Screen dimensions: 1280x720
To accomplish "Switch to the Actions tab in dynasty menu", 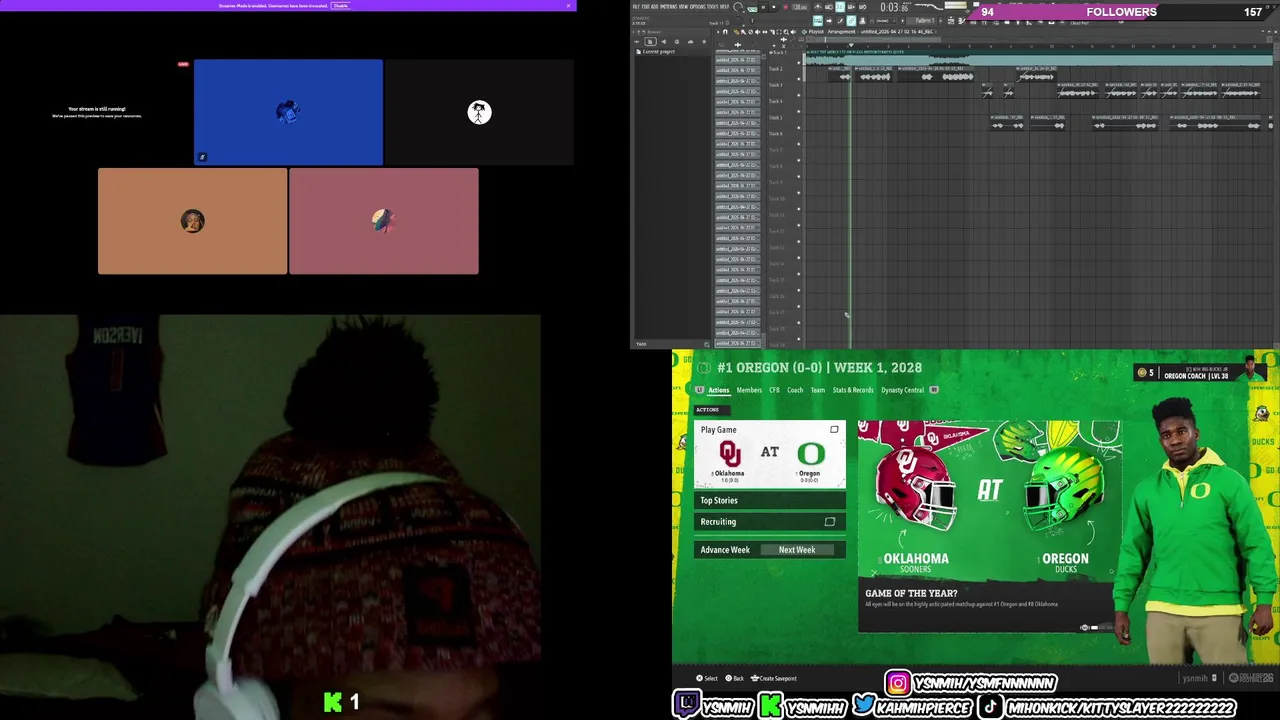I will point(719,390).
